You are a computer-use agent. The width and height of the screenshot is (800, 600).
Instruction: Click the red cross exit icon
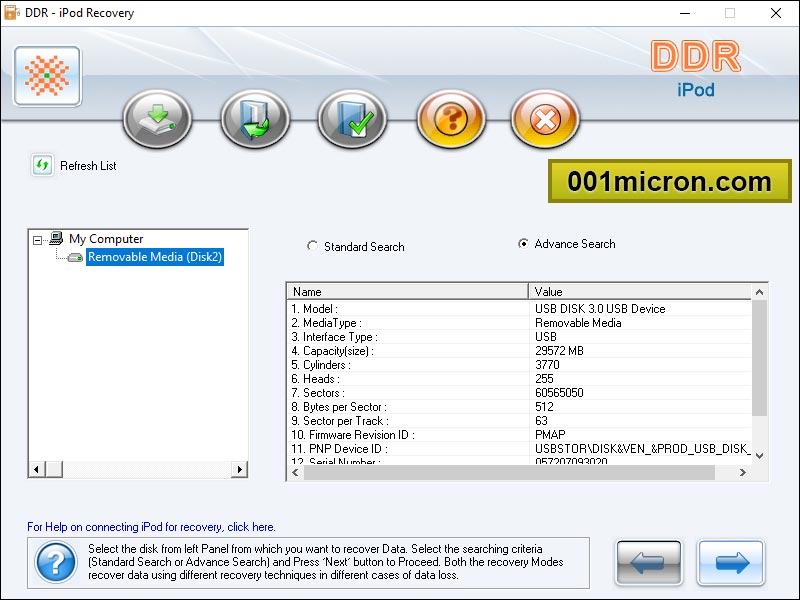[545, 117]
